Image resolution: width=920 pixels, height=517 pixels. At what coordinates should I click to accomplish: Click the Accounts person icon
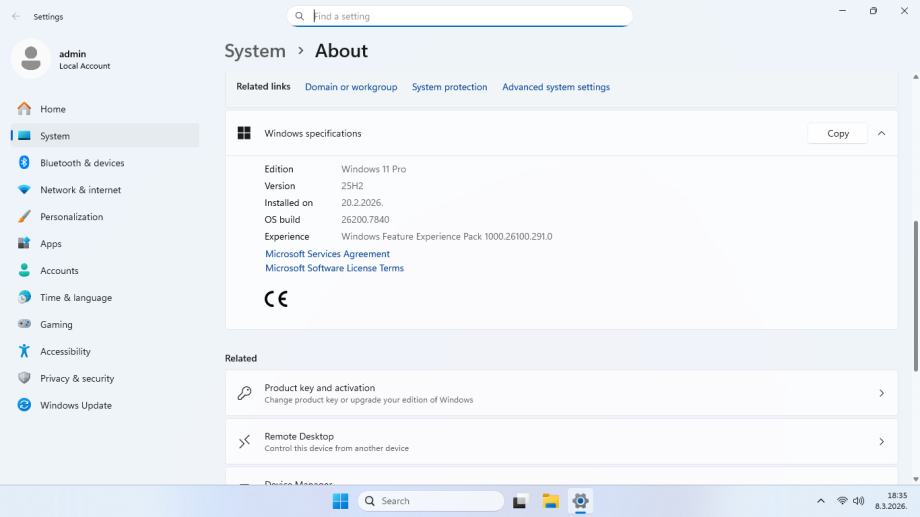(24, 270)
